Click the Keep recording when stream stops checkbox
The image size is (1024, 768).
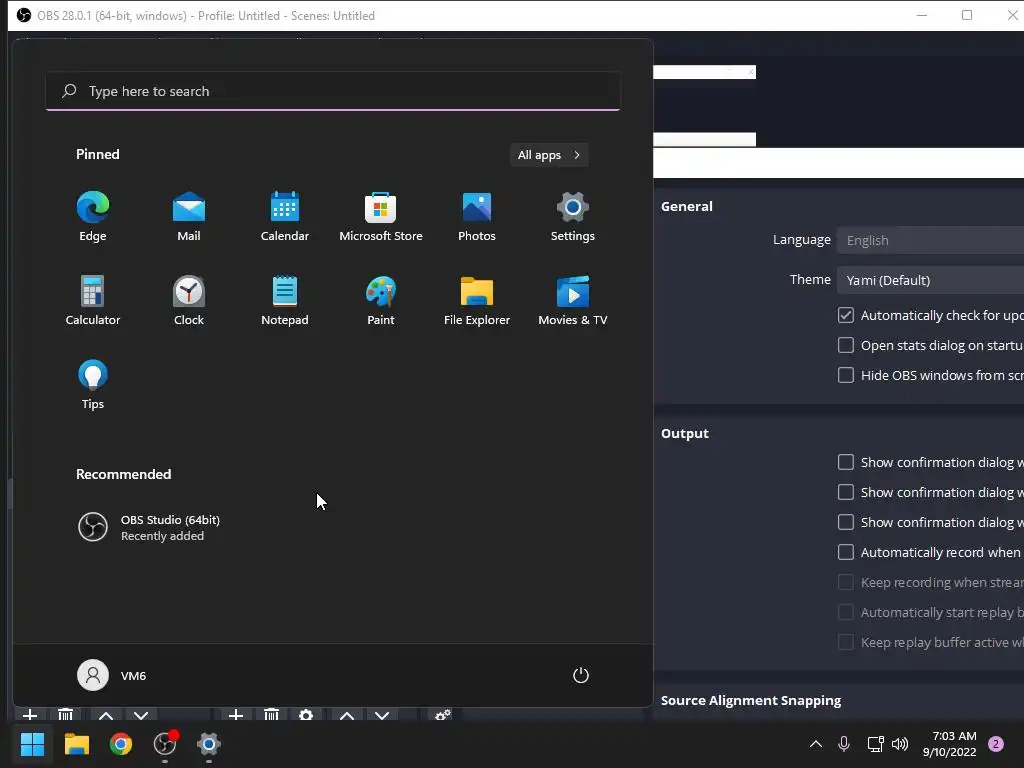tap(846, 583)
